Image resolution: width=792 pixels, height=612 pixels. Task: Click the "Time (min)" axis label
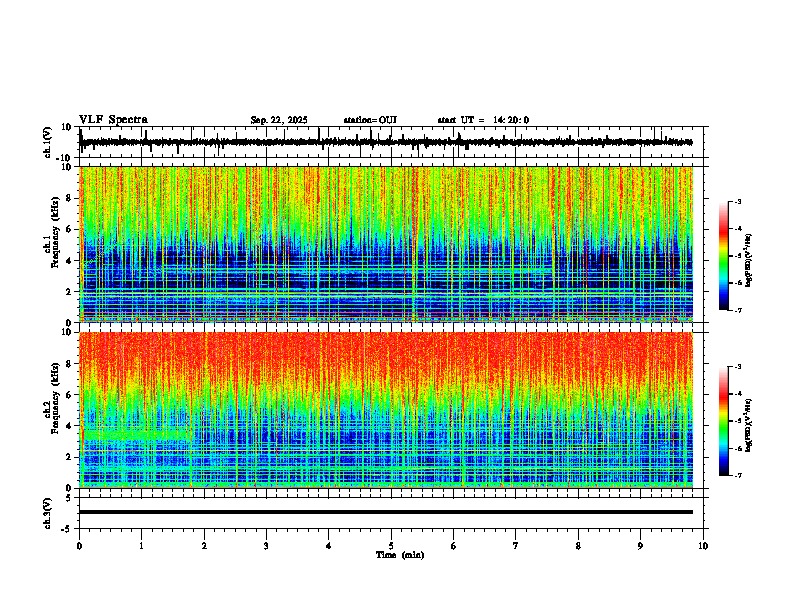pos(400,555)
